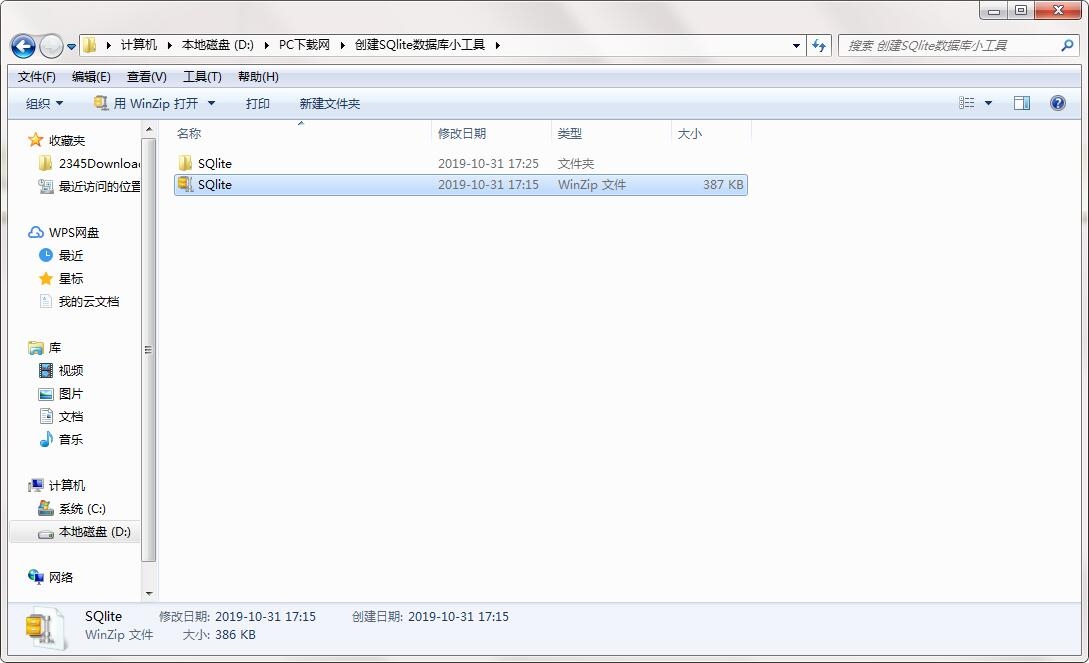Expand the arrow after 本地磁盘 (D:) in the path
This screenshot has width=1089, height=663.
tap(267, 45)
